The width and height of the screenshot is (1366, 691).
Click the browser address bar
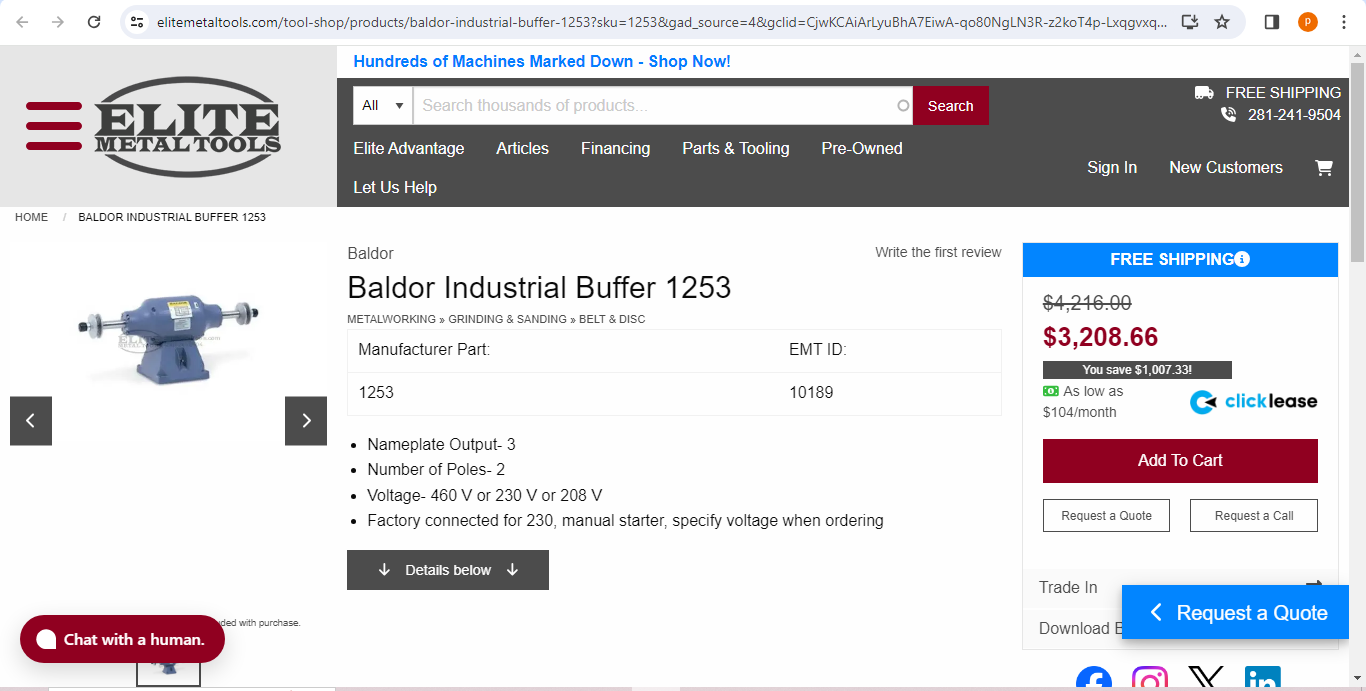pos(661,22)
